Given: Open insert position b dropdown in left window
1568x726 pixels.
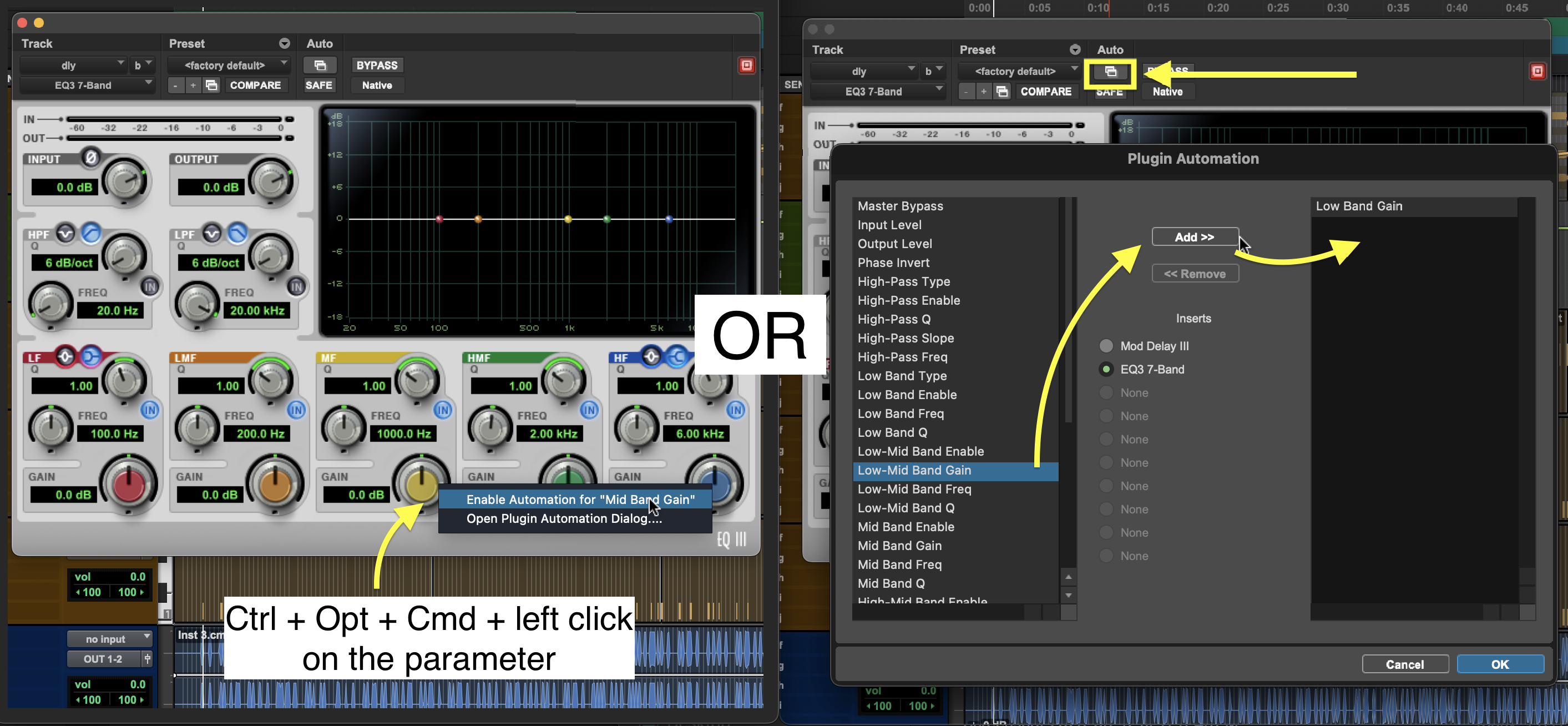Looking at the screenshot, I should click(143, 65).
